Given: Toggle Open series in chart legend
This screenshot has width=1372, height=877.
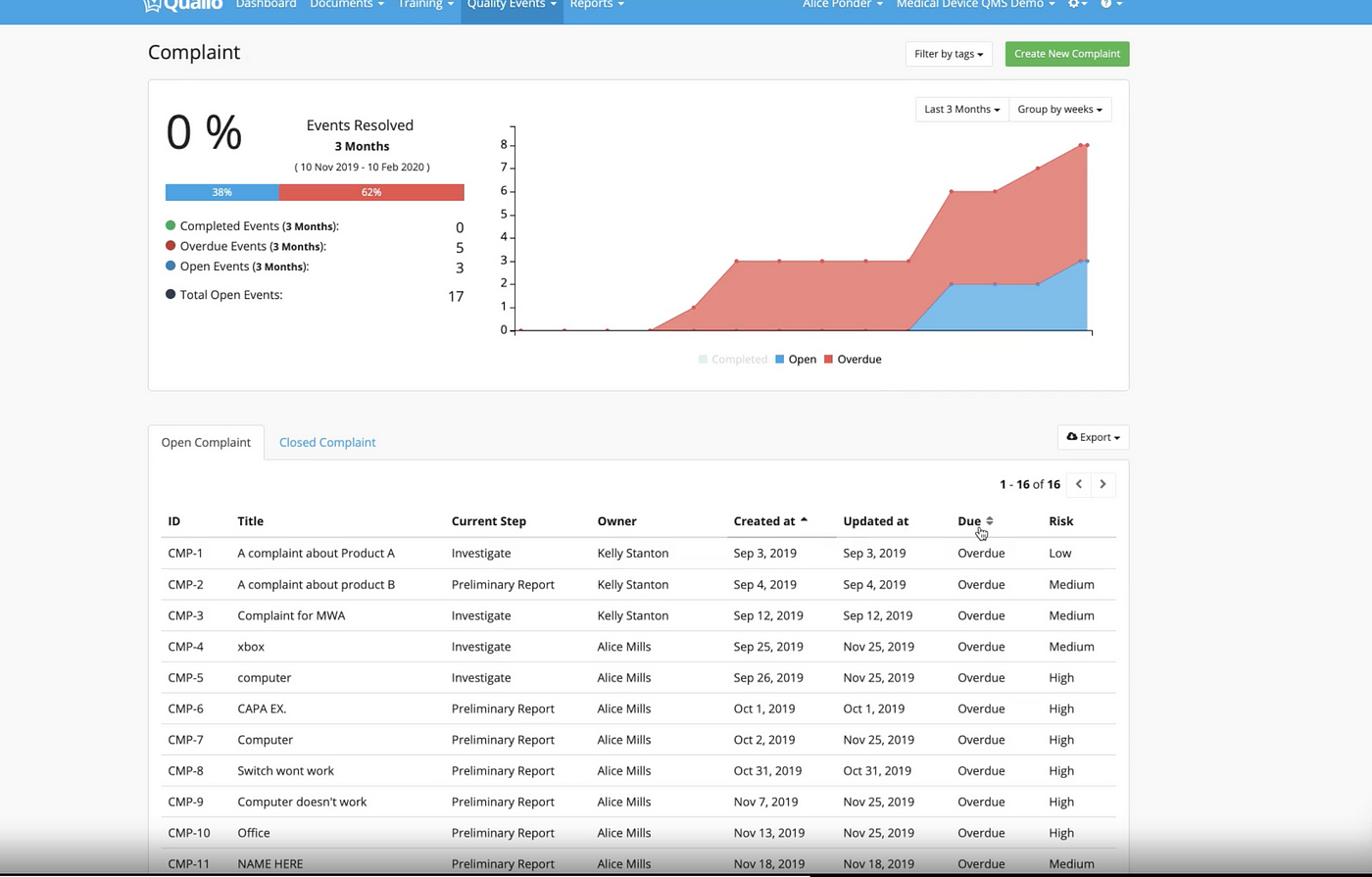Looking at the screenshot, I should 796,360.
